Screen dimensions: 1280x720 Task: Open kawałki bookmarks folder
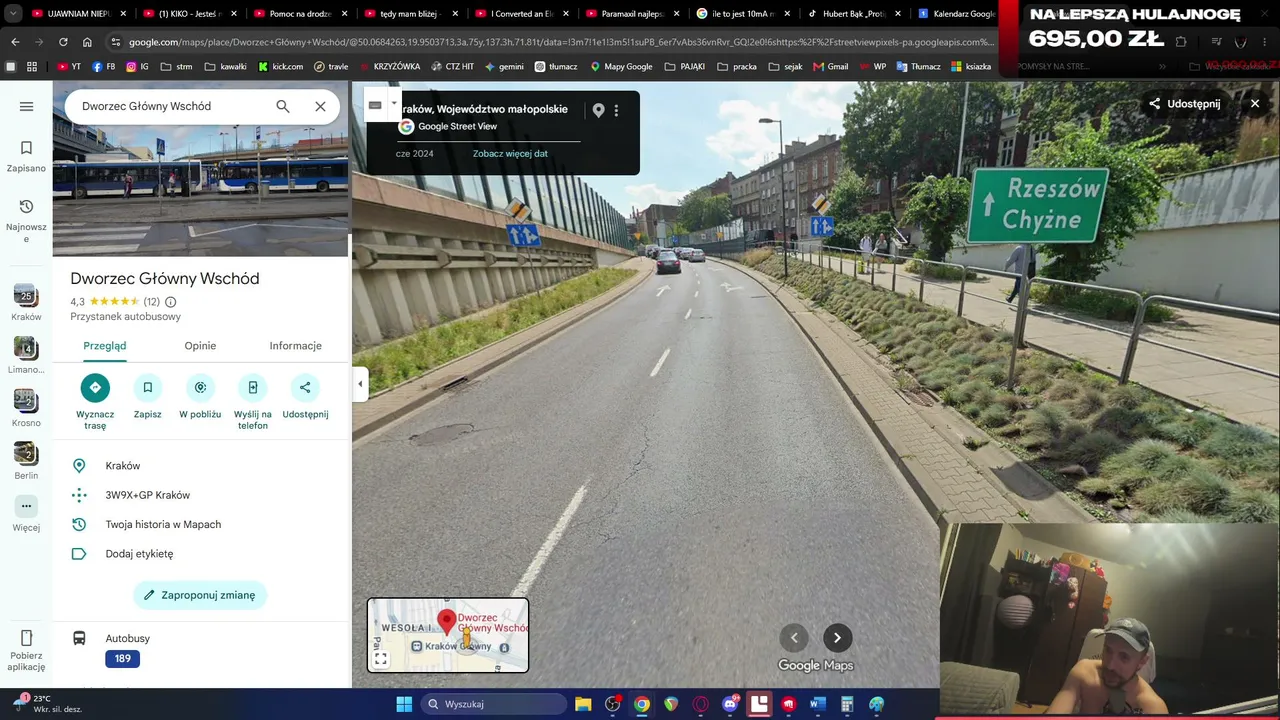(x=225, y=67)
